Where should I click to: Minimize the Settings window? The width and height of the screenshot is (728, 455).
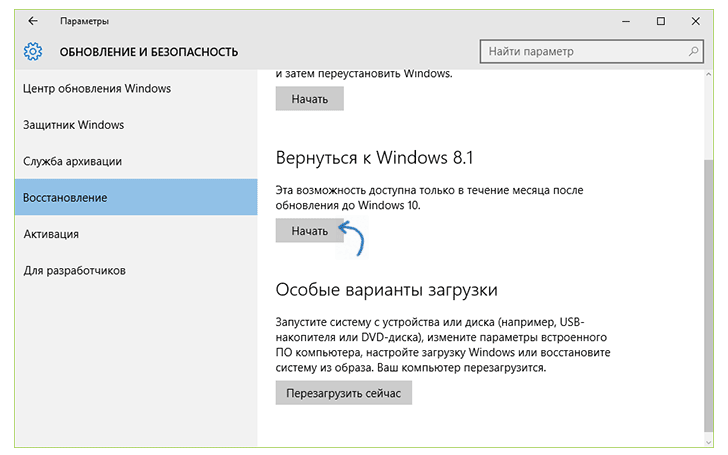tap(626, 21)
